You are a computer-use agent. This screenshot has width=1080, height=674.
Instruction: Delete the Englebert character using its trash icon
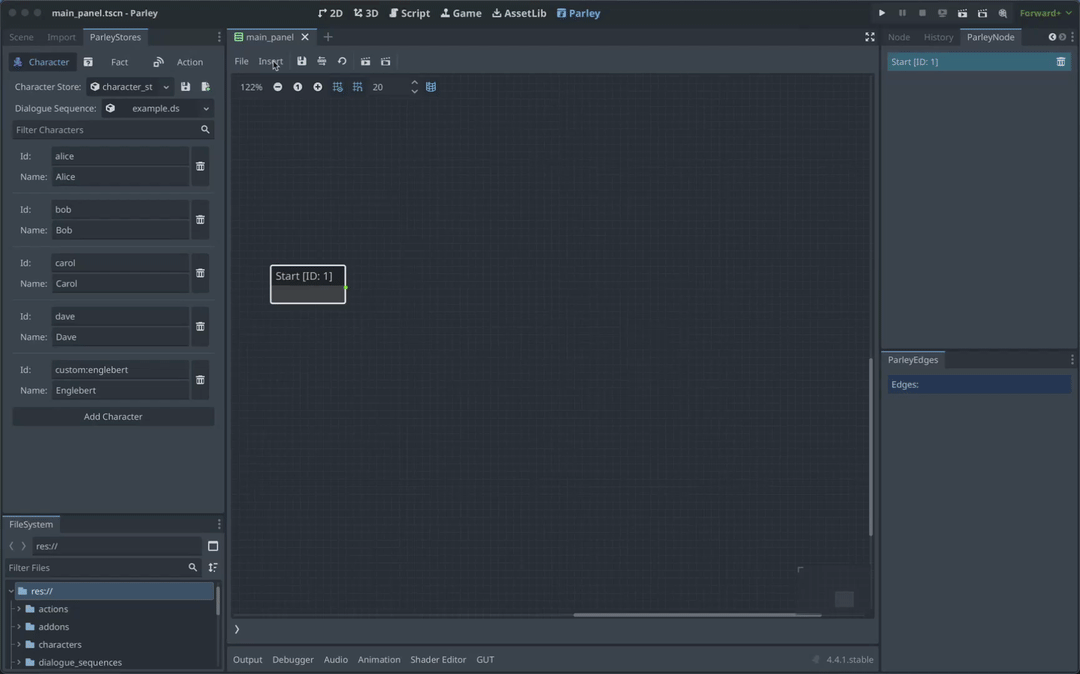pos(200,380)
